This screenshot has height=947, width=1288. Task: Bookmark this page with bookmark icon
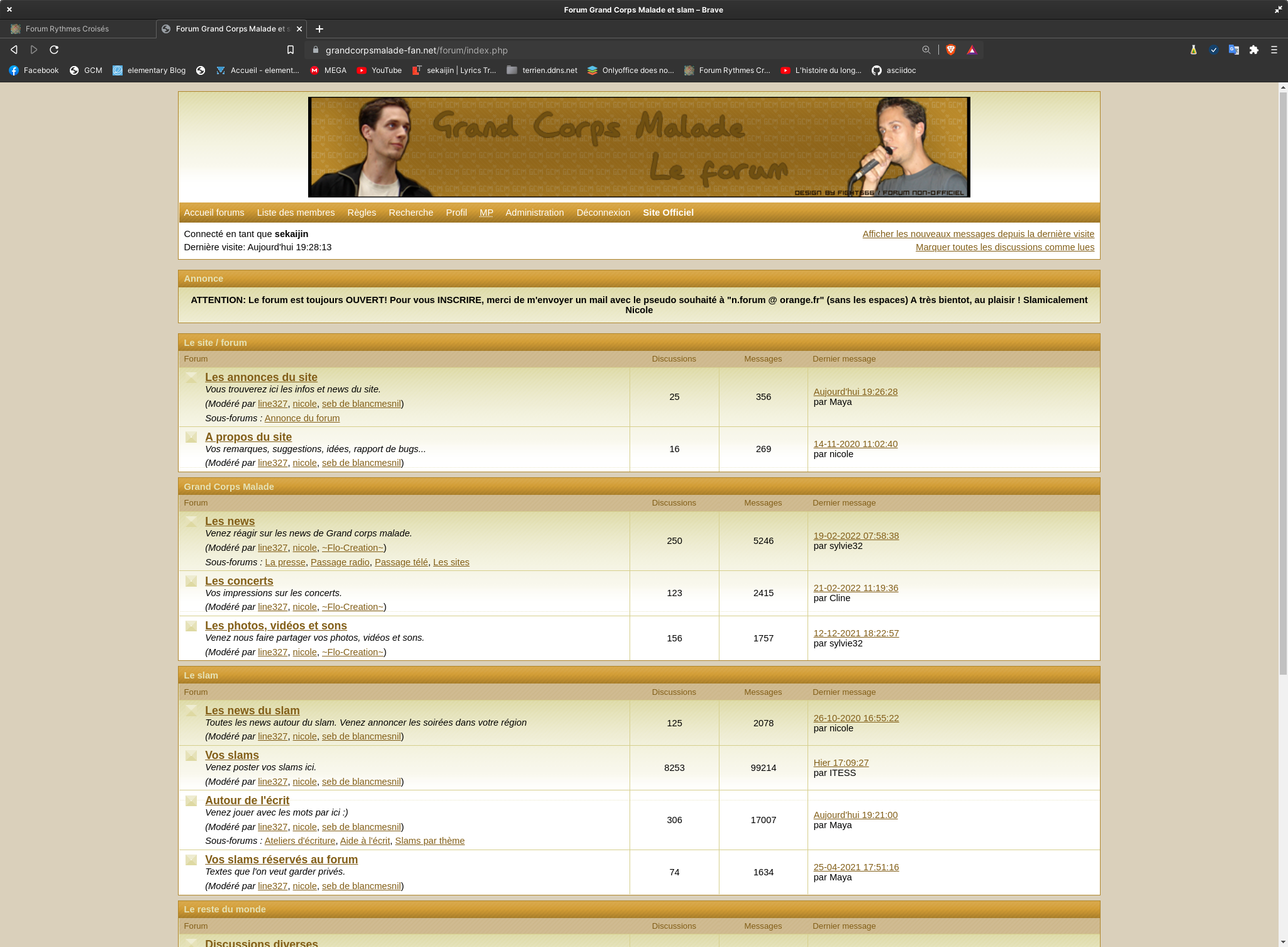pyautogui.click(x=290, y=50)
